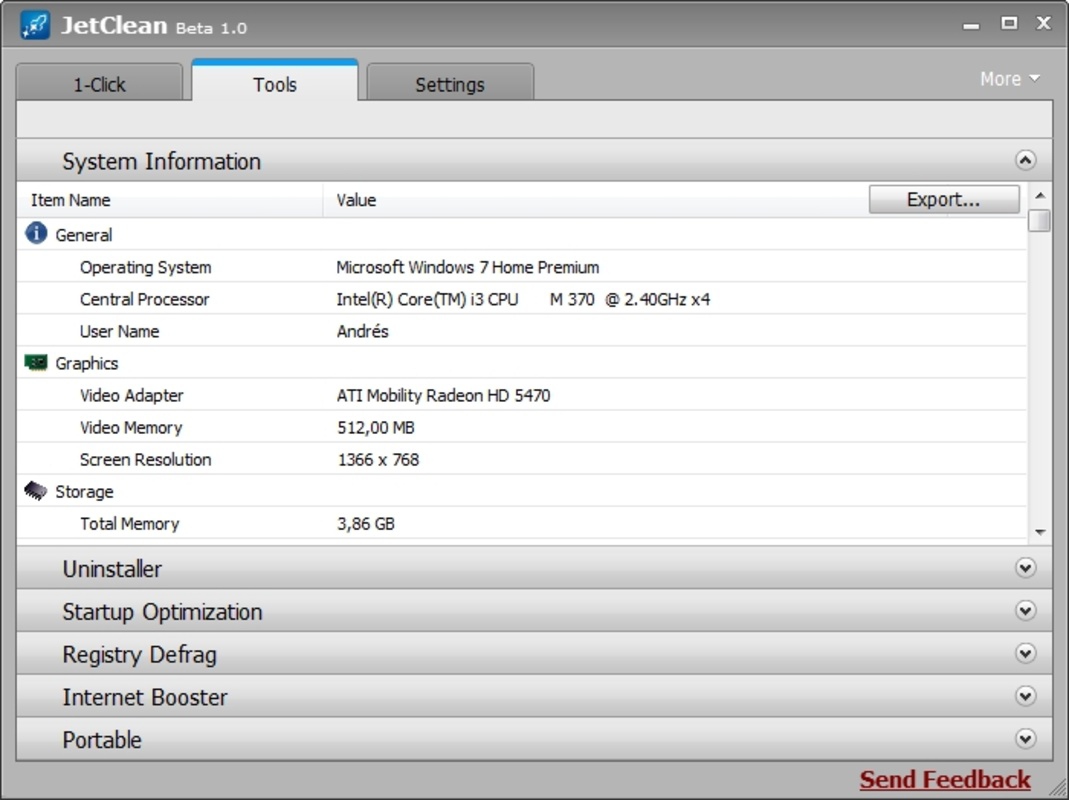Select the Video Memory row label

(x=131, y=427)
